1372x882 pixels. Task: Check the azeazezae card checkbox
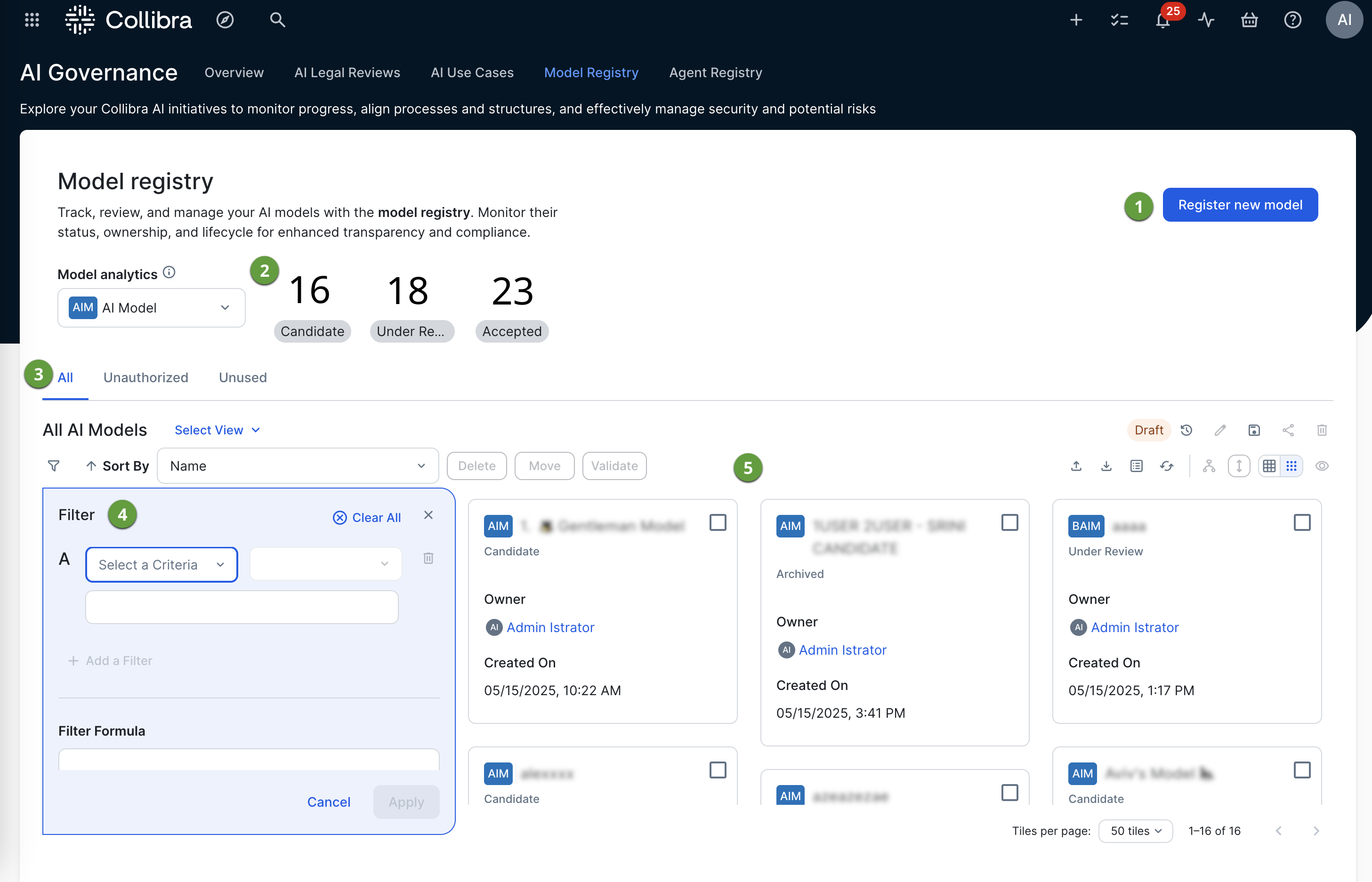click(x=1010, y=793)
